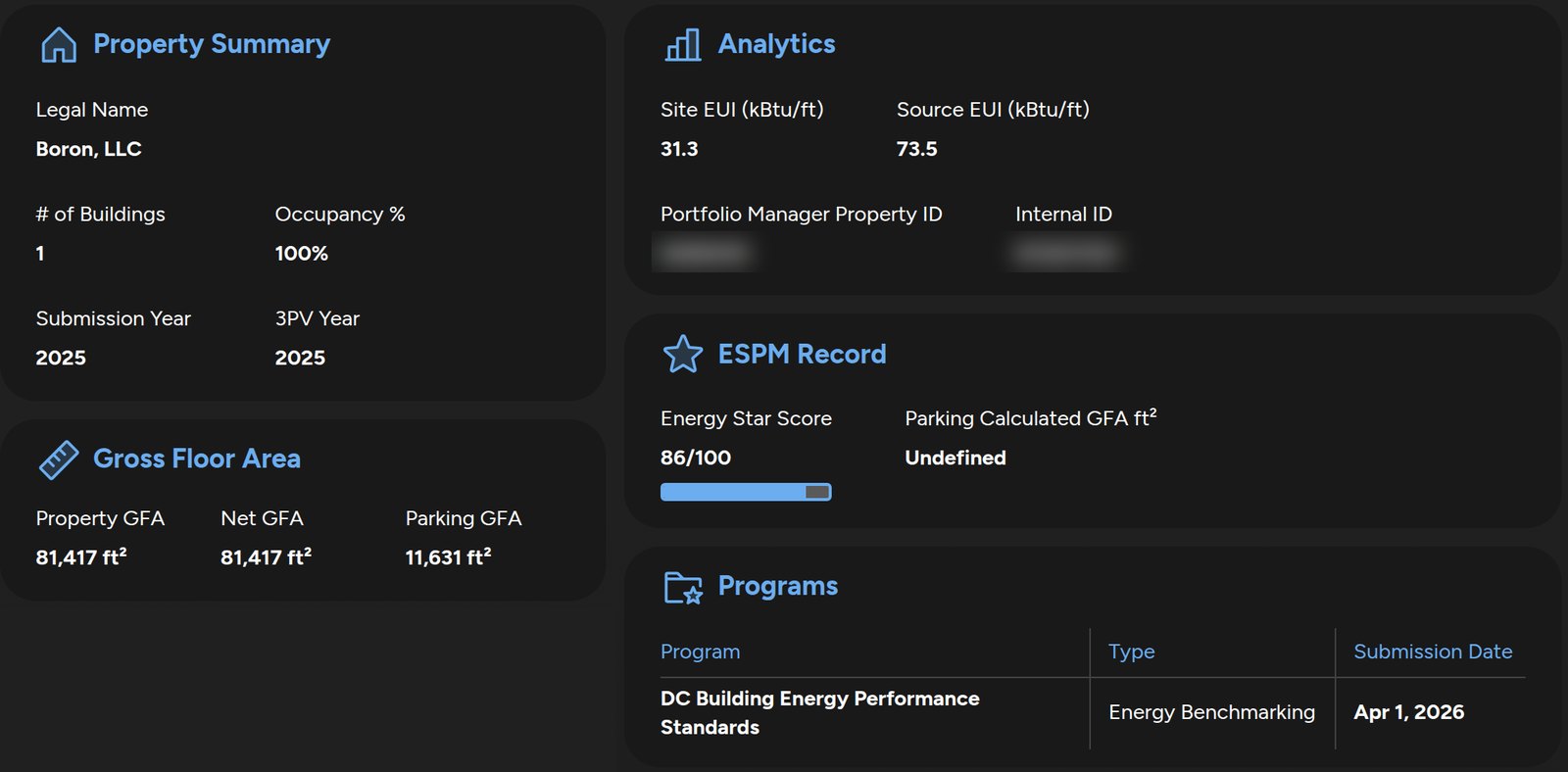This screenshot has width=1568, height=772.
Task: Click the ruler icon beside Gross Floor Area
Action: click(59, 459)
